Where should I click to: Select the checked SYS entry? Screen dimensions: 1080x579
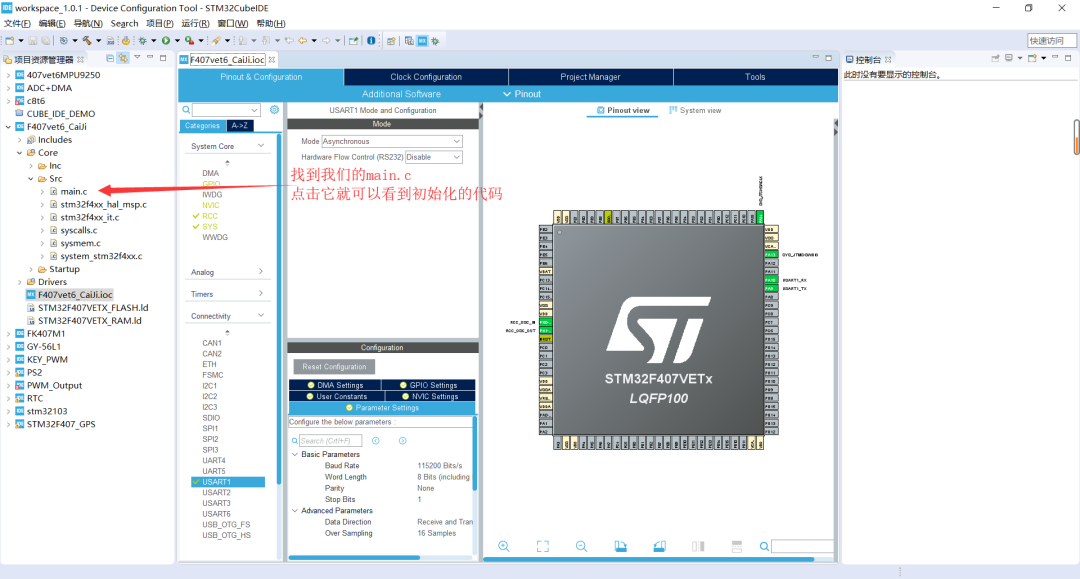[x=209, y=227]
